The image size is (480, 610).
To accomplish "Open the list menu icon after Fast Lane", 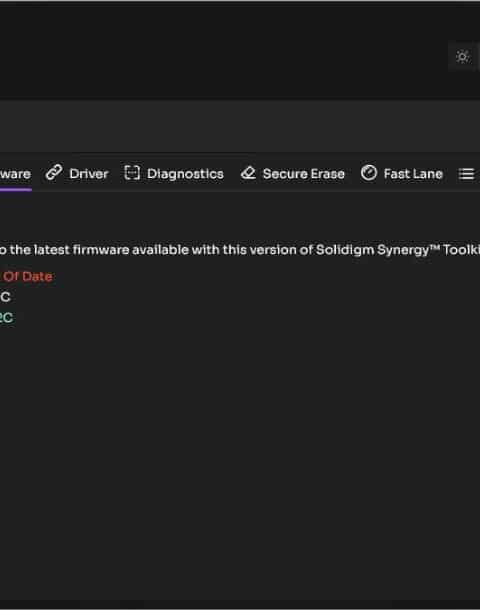I will [466, 174].
